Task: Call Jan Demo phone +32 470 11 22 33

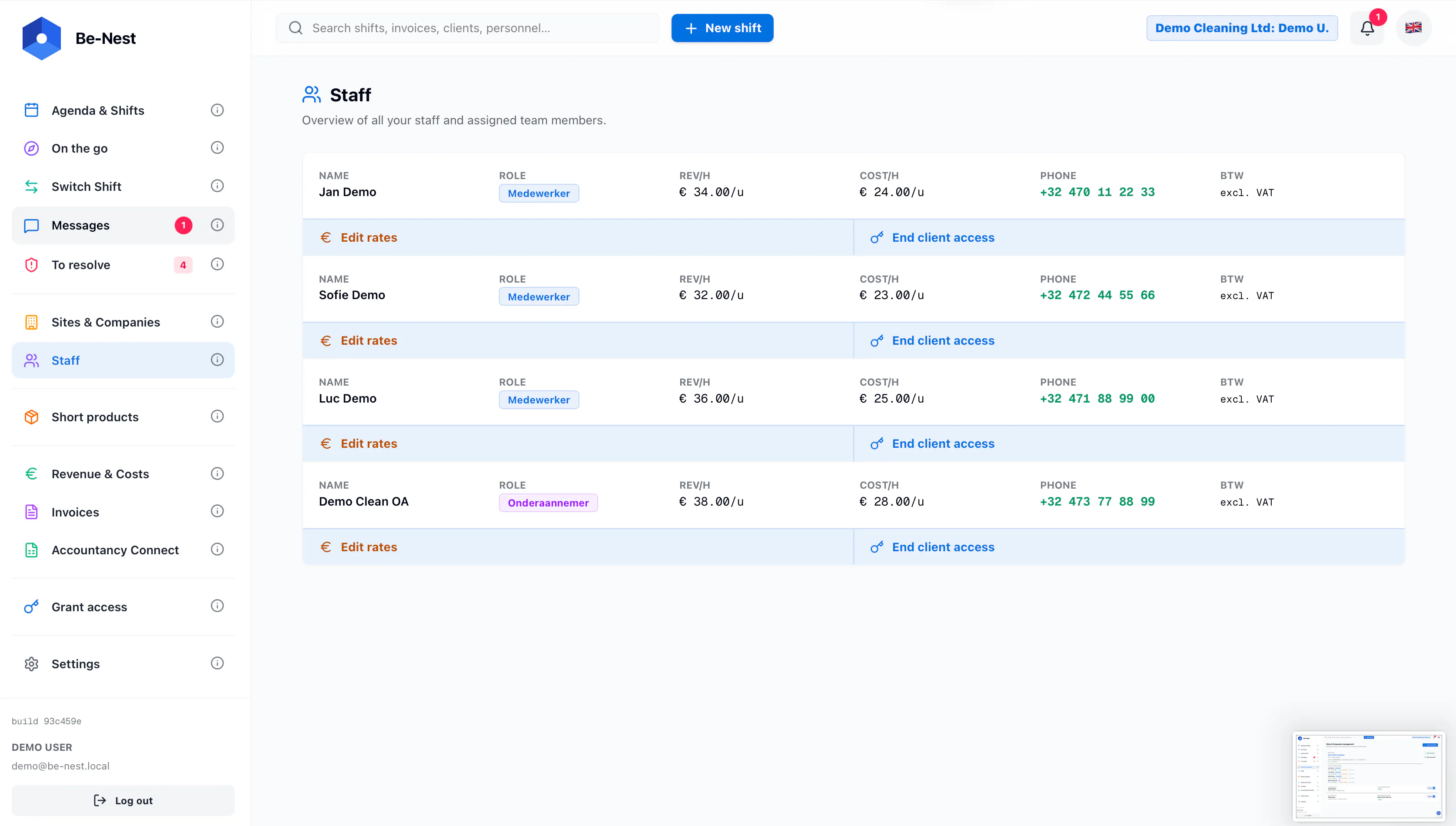Action: 1097,192
